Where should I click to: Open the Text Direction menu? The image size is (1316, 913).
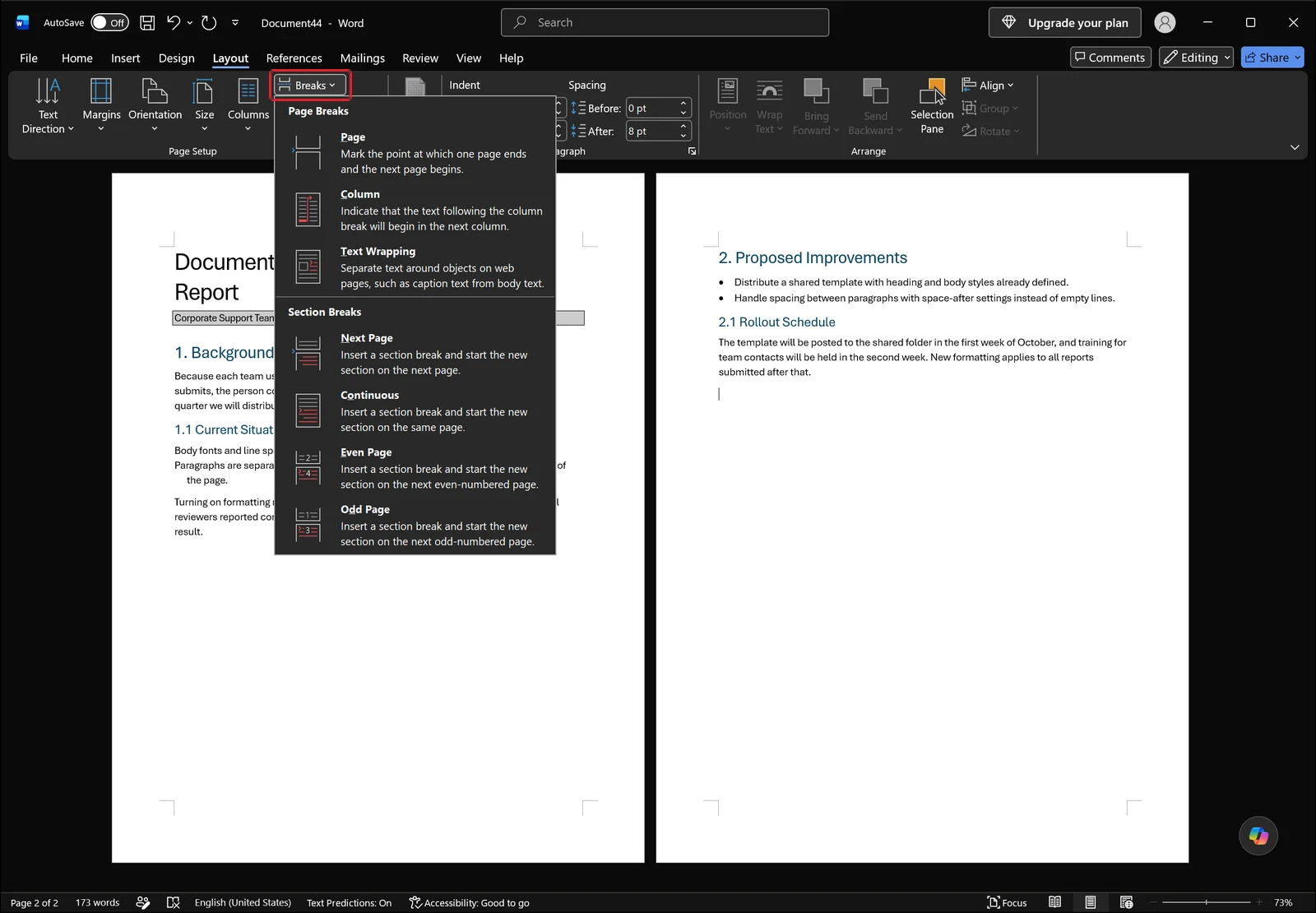(x=48, y=105)
